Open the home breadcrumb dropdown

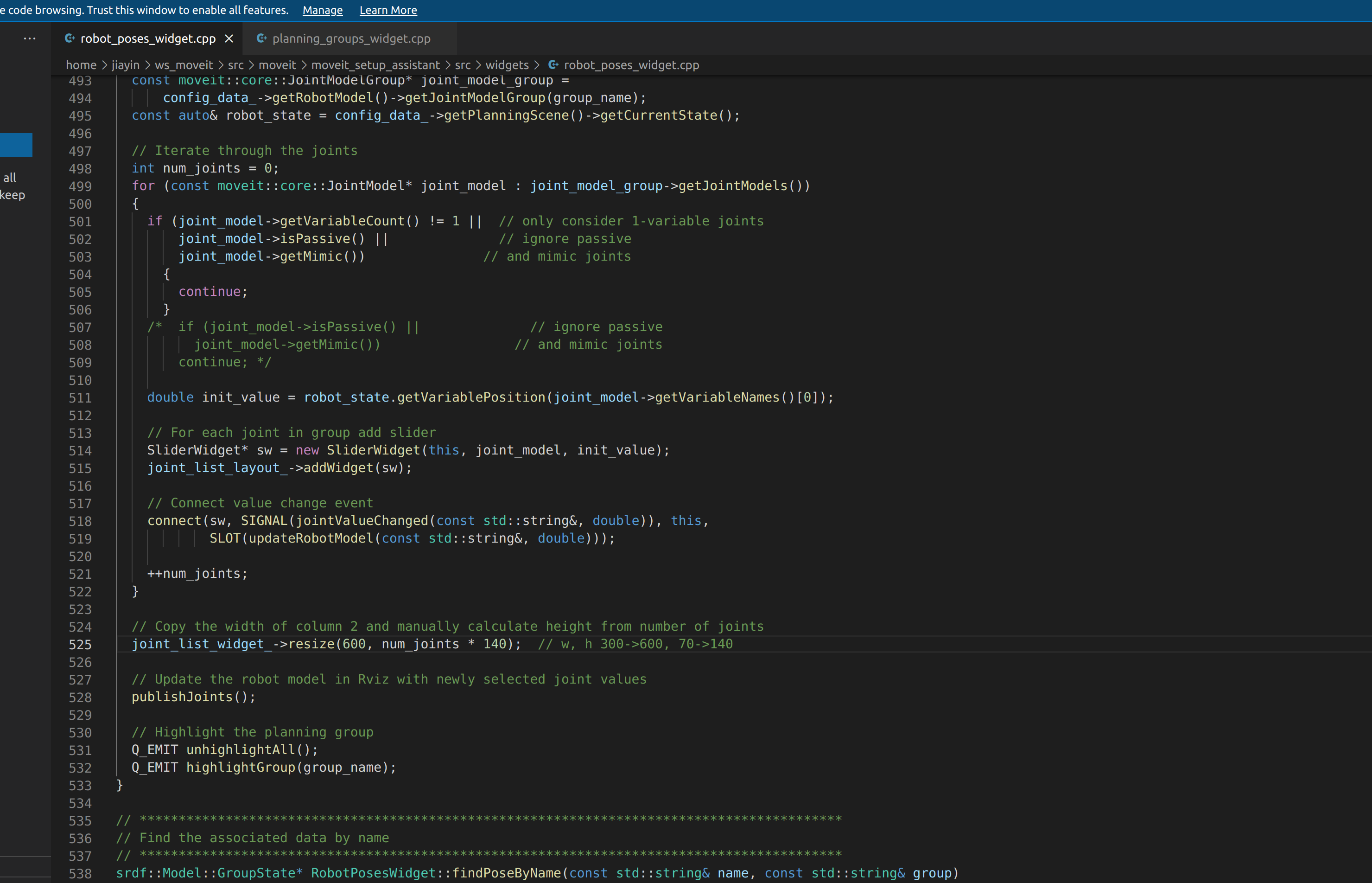[81, 65]
